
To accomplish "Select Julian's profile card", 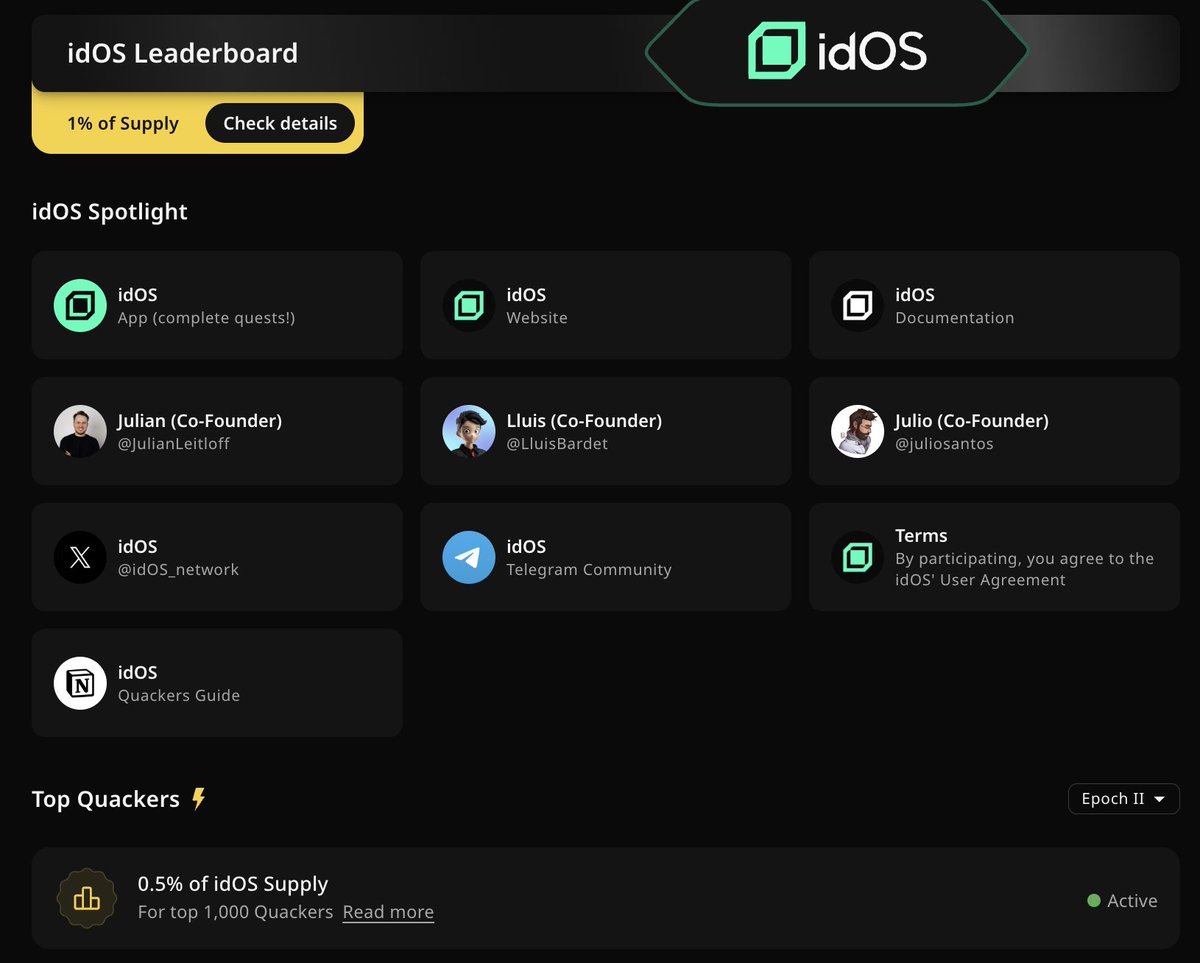I will (217, 431).
